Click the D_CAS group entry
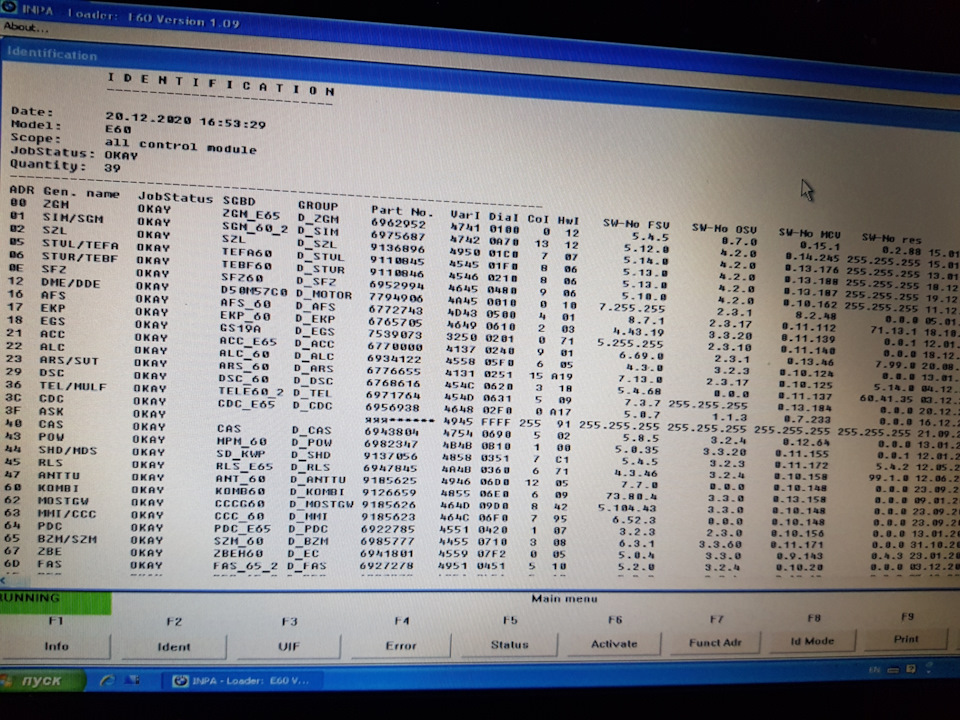Image resolution: width=960 pixels, height=720 pixels. point(311,430)
